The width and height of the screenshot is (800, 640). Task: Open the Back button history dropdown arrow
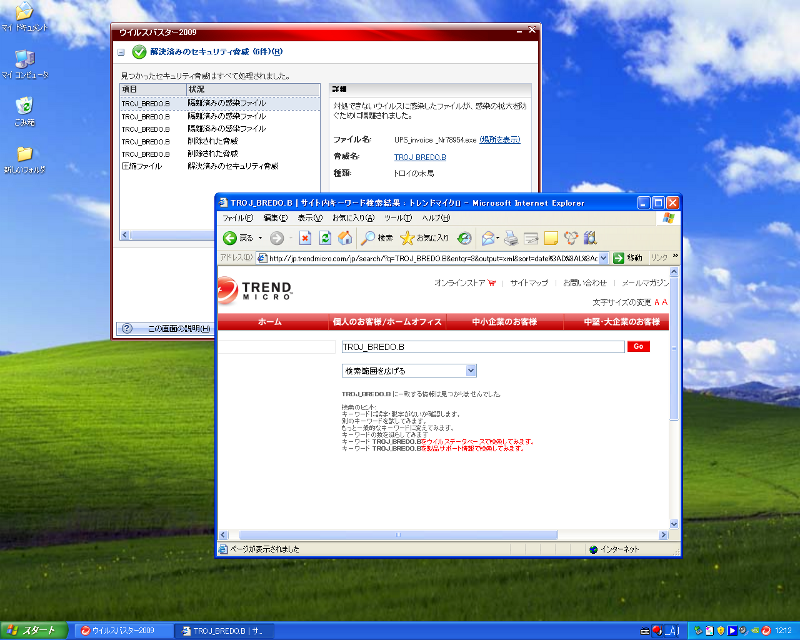(x=260, y=238)
